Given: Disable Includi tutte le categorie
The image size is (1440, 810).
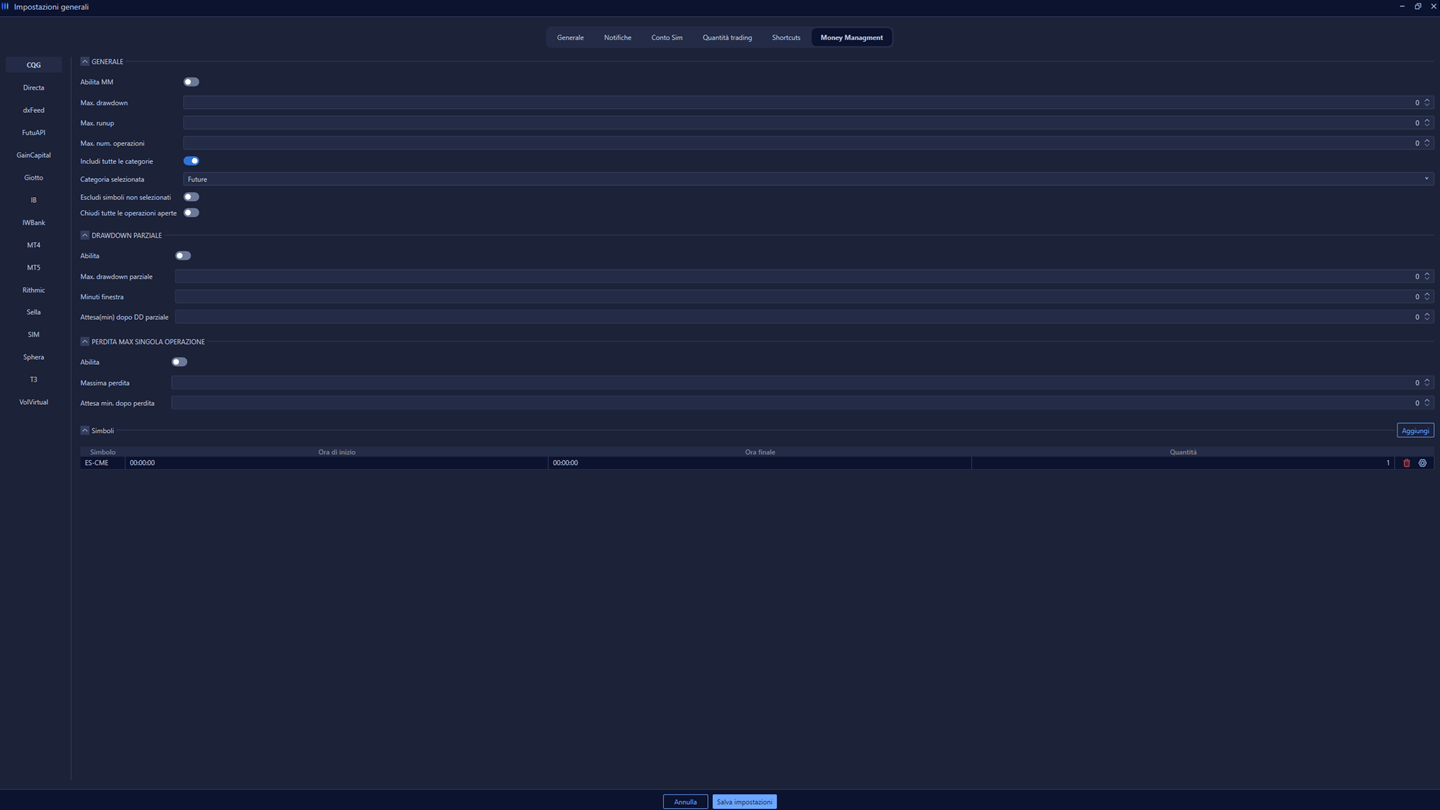Looking at the screenshot, I should pos(191,161).
